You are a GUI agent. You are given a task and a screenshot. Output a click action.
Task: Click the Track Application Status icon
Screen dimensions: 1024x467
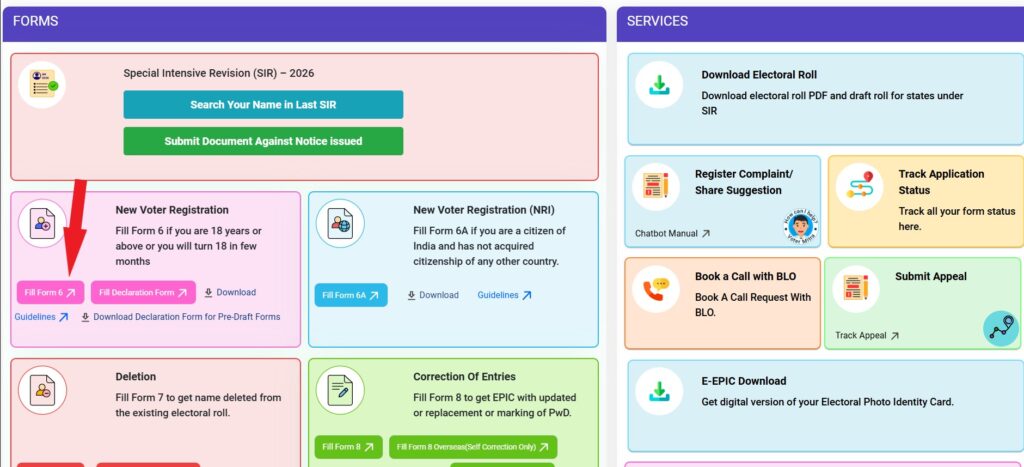861,187
